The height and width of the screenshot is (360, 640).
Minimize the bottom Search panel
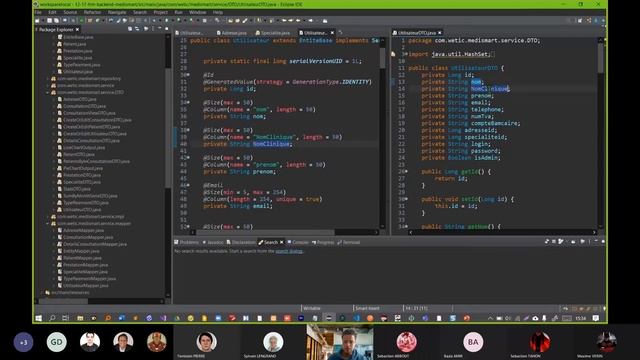coord(596,242)
